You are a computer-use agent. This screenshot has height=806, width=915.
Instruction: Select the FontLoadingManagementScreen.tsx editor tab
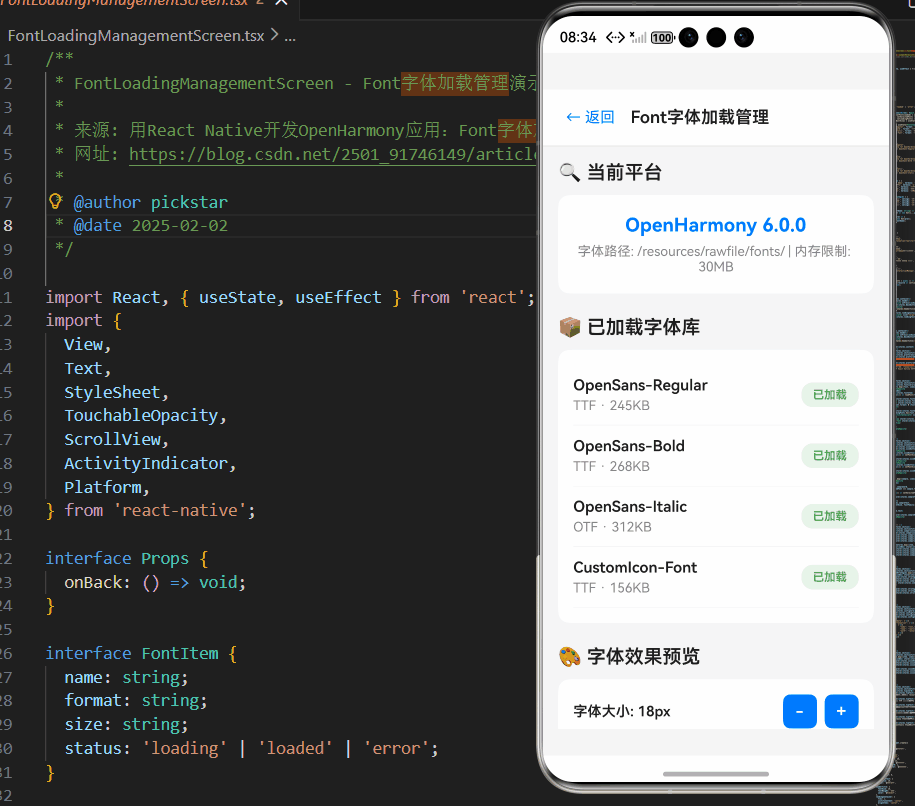pos(149,5)
